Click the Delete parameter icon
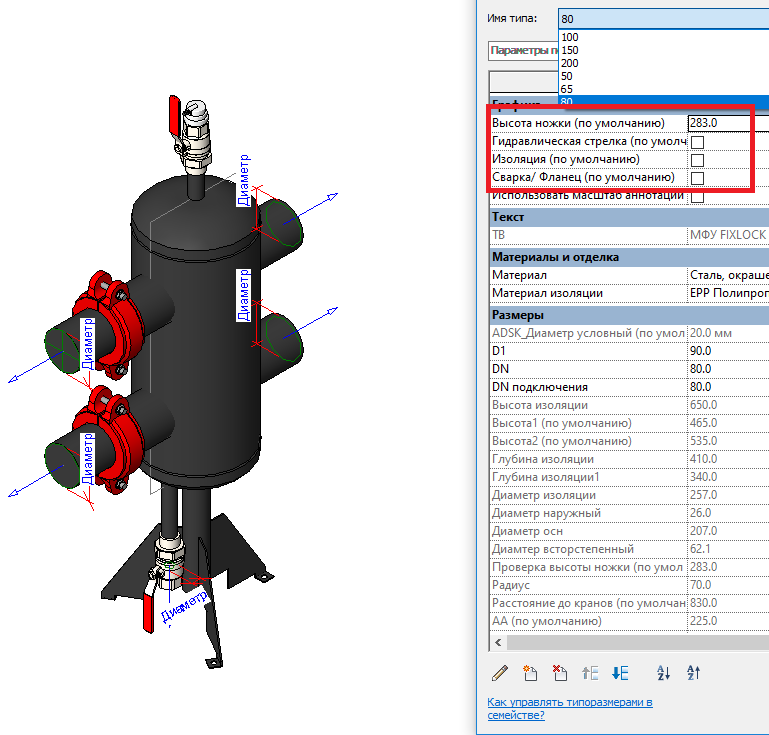Screen dimensions: 769x735 (560, 673)
